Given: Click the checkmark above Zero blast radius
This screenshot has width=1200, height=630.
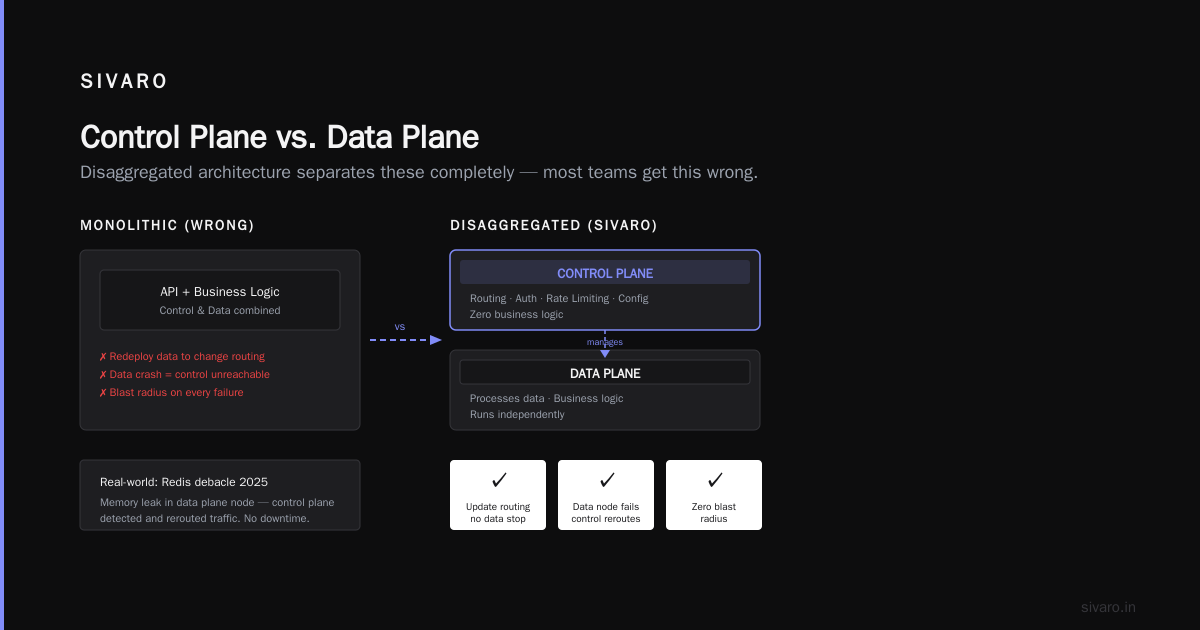Looking at the screenshot, I should [x=715, y=480].
